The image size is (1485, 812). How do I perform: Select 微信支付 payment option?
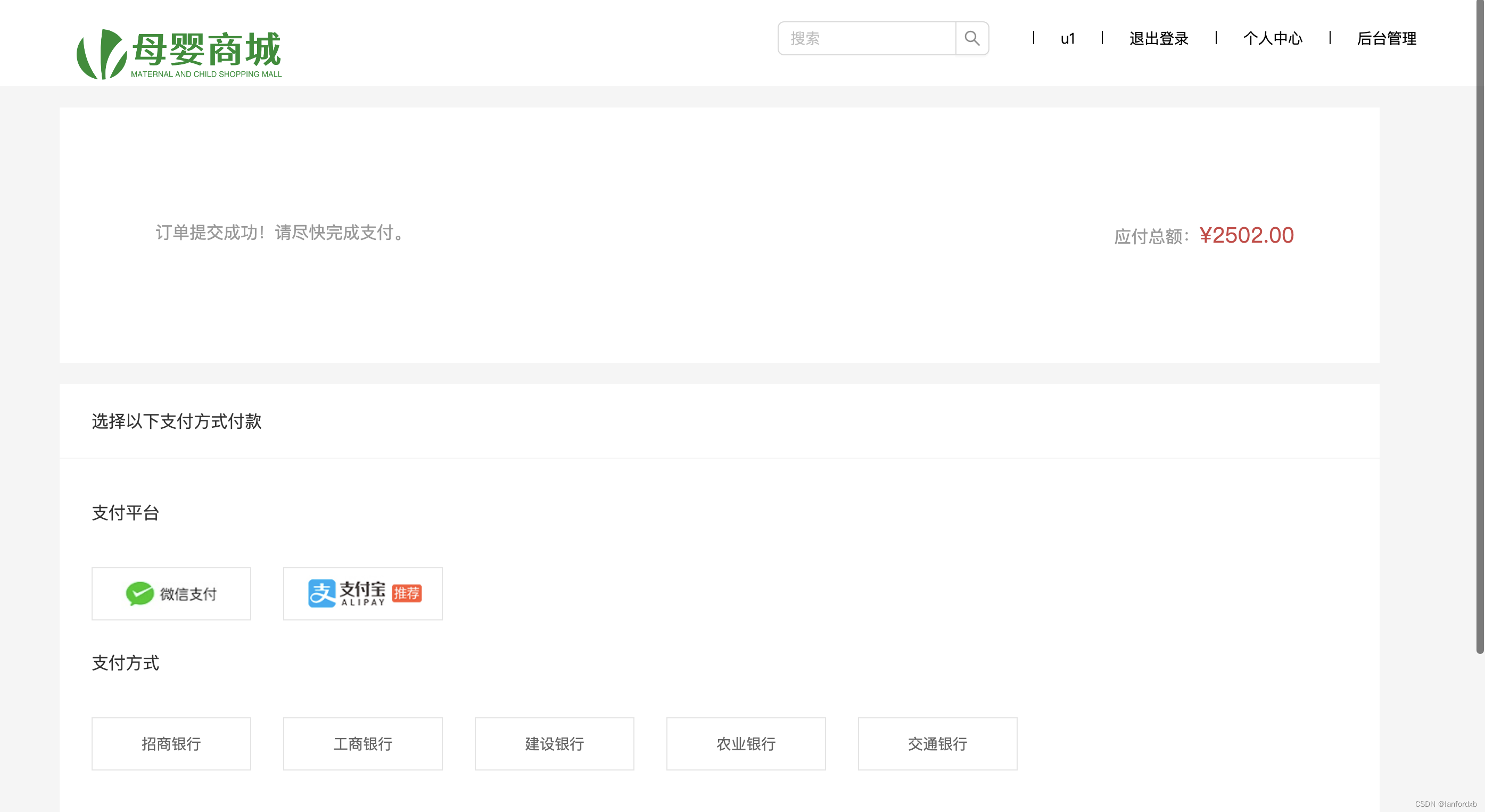click(171, 594)
